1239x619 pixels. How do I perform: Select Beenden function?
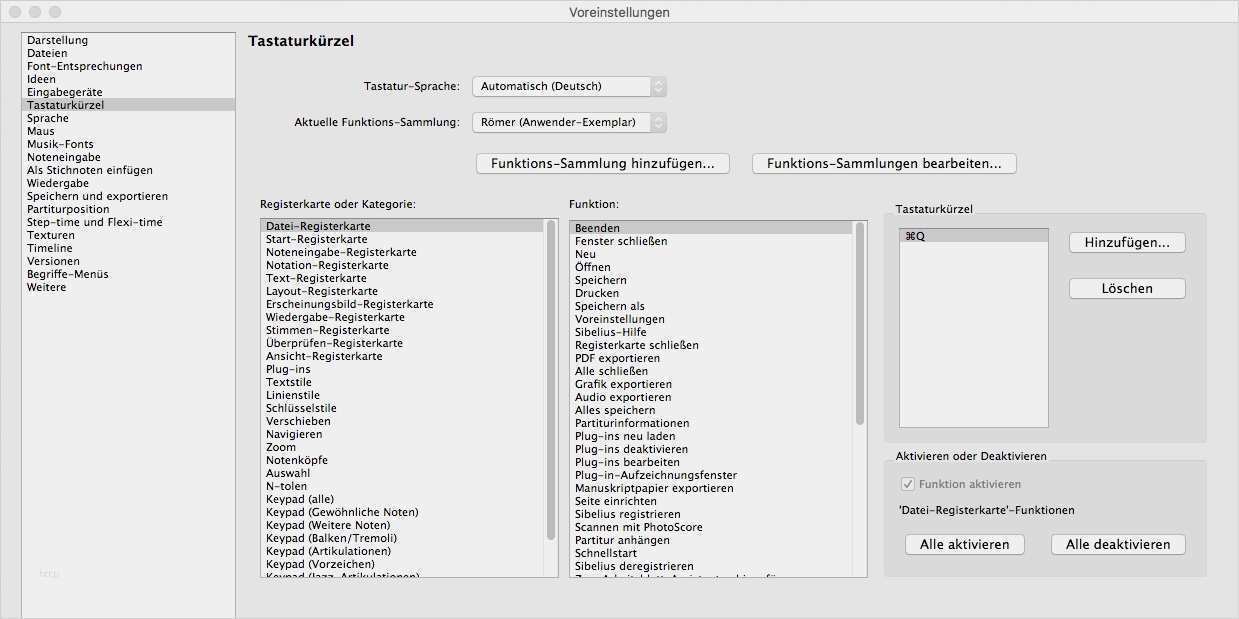point(712,229)
